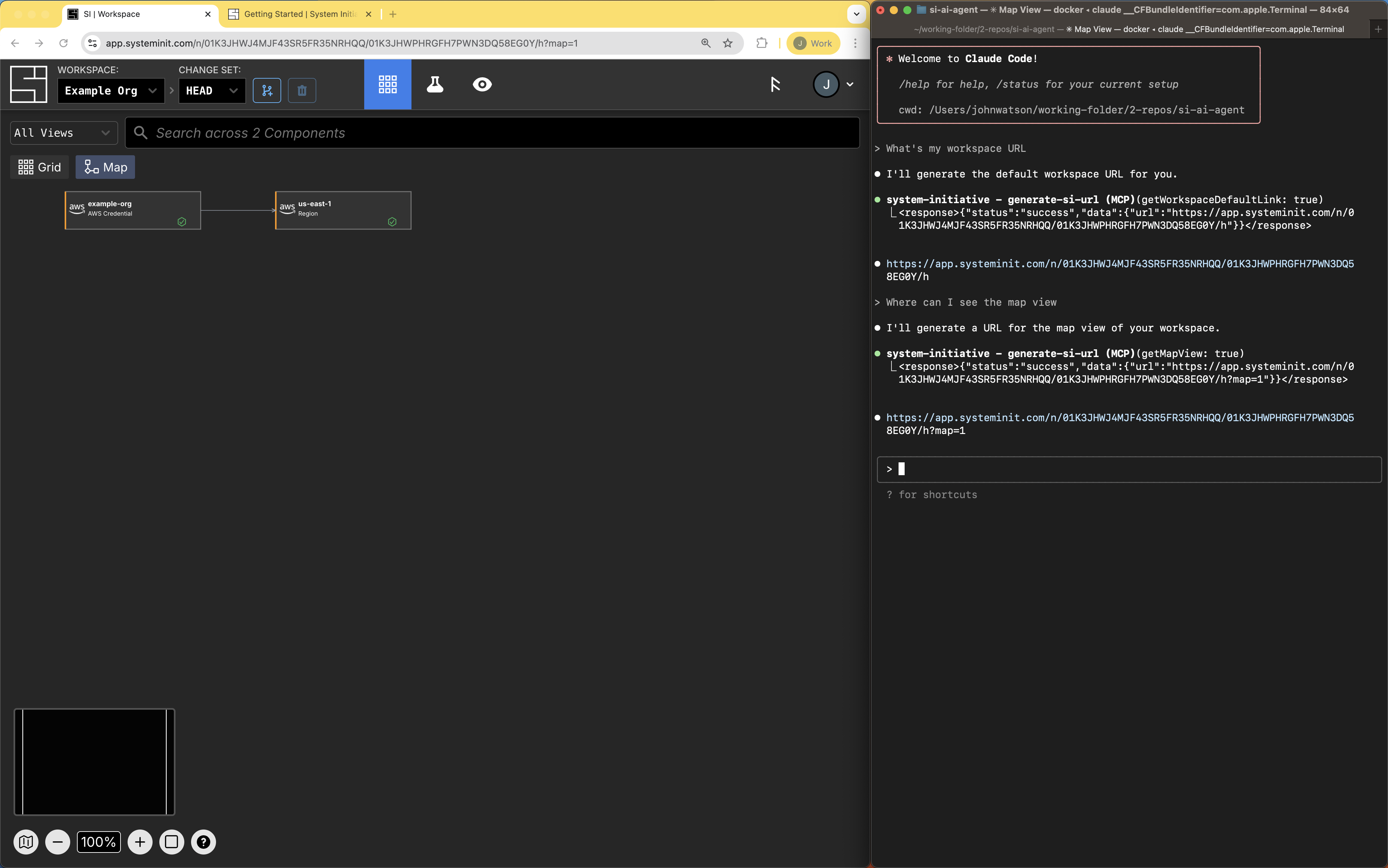Select the us-east-1 Region node

[343, 210]
